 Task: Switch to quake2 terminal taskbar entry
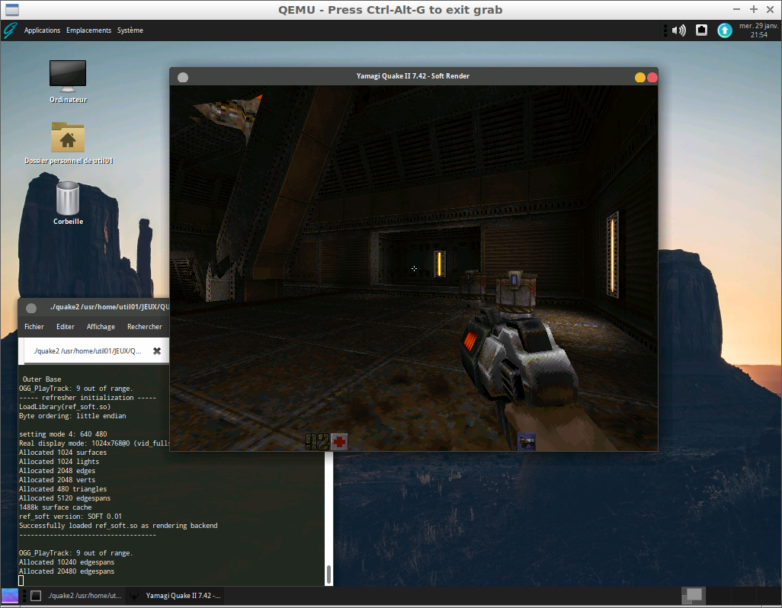pyautogui.click(x=77, y=596)
